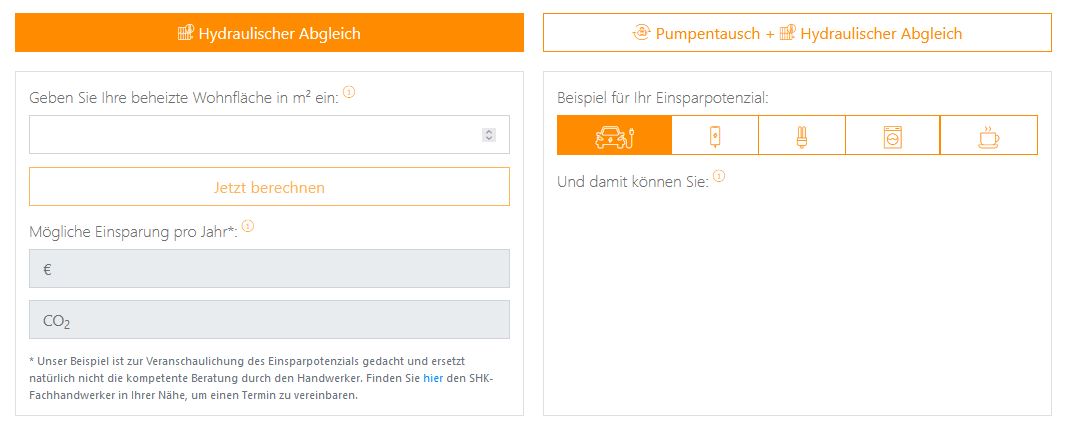Click info icon after 'Und damit können Sie'
1067x427 pixels.
pyautogui.click(x=719, y=177)
